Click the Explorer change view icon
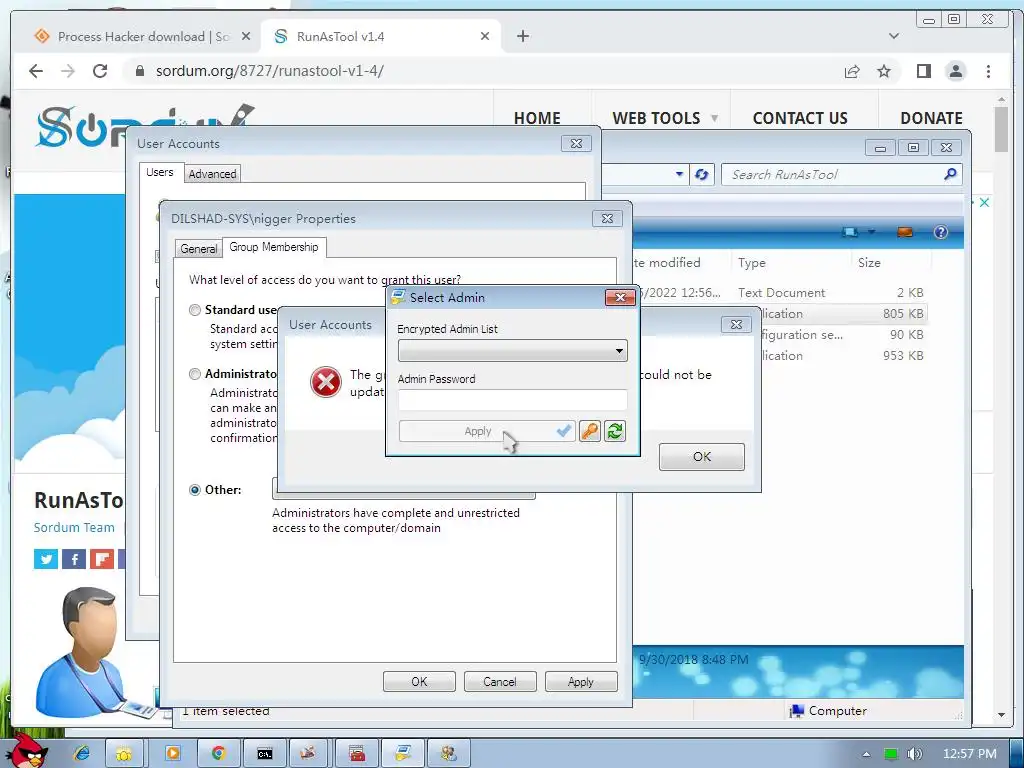 850,232
